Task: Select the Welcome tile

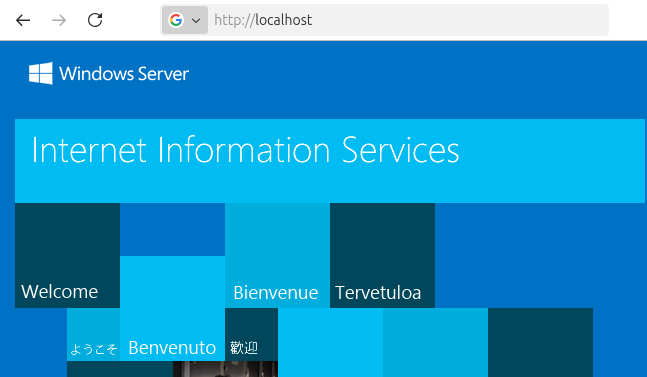Action: click(x=68, y=255)
